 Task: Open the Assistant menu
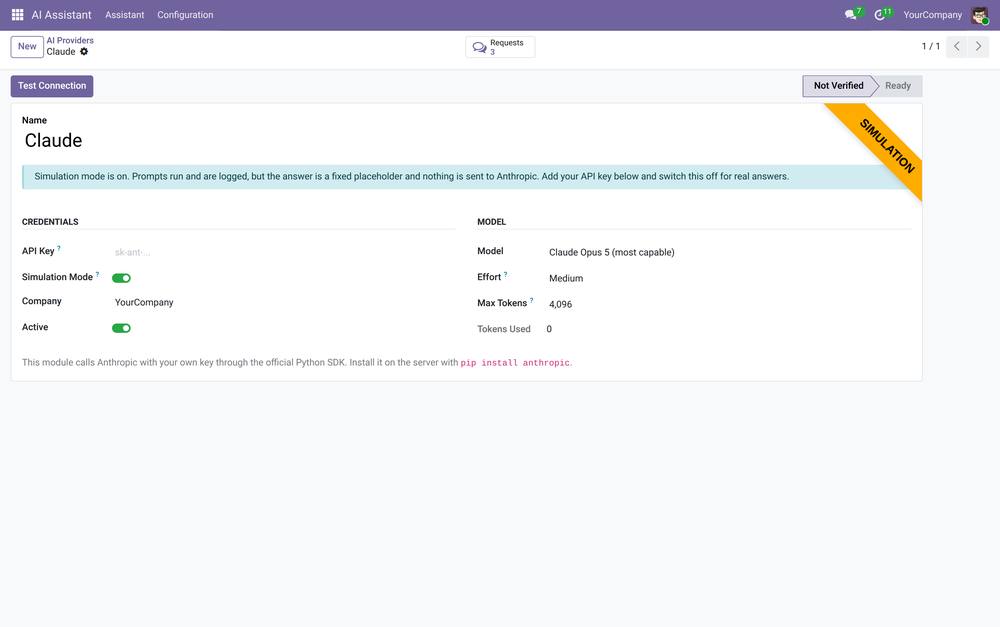pos(124,15)
